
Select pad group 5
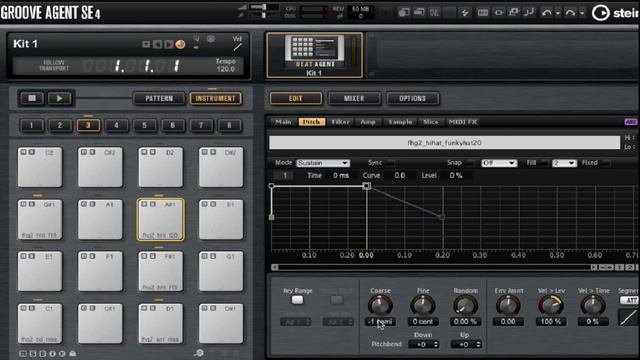pyautogui.click(x=144, y=125)
